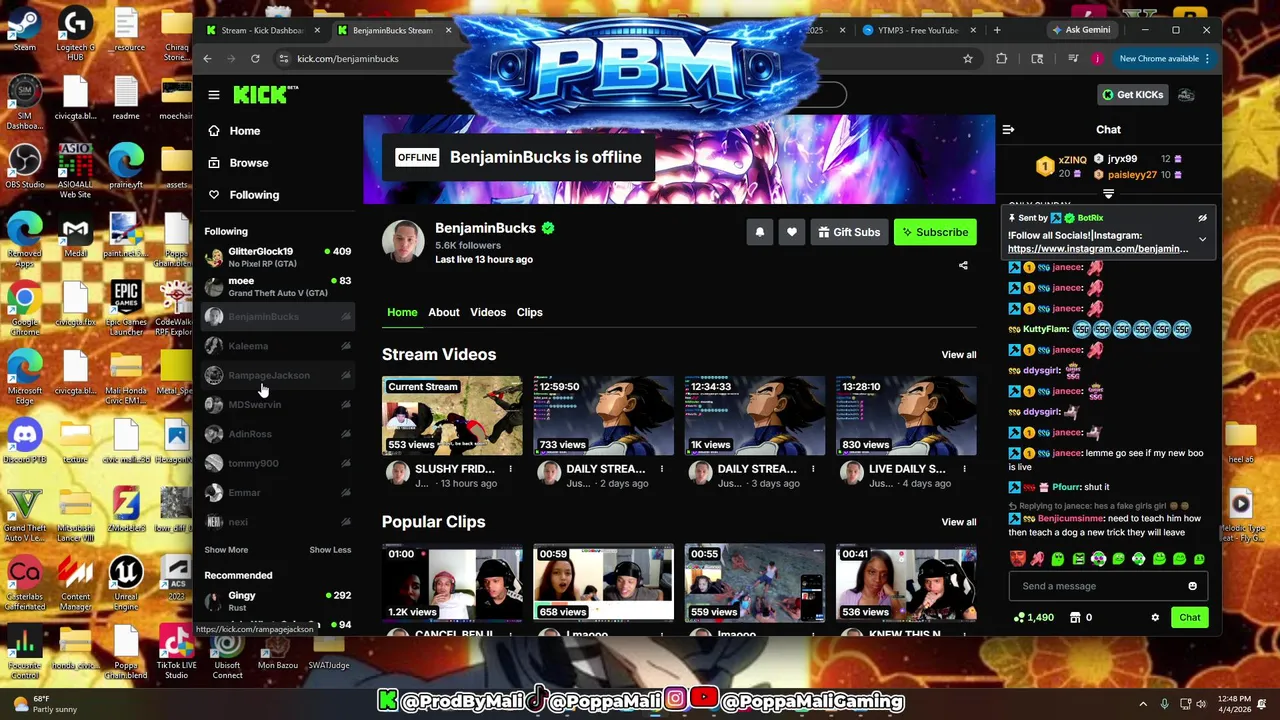Click green Chat send button
This screenshot has width=1280, height=720.
pyautogui.click(x=1189, y=618)
